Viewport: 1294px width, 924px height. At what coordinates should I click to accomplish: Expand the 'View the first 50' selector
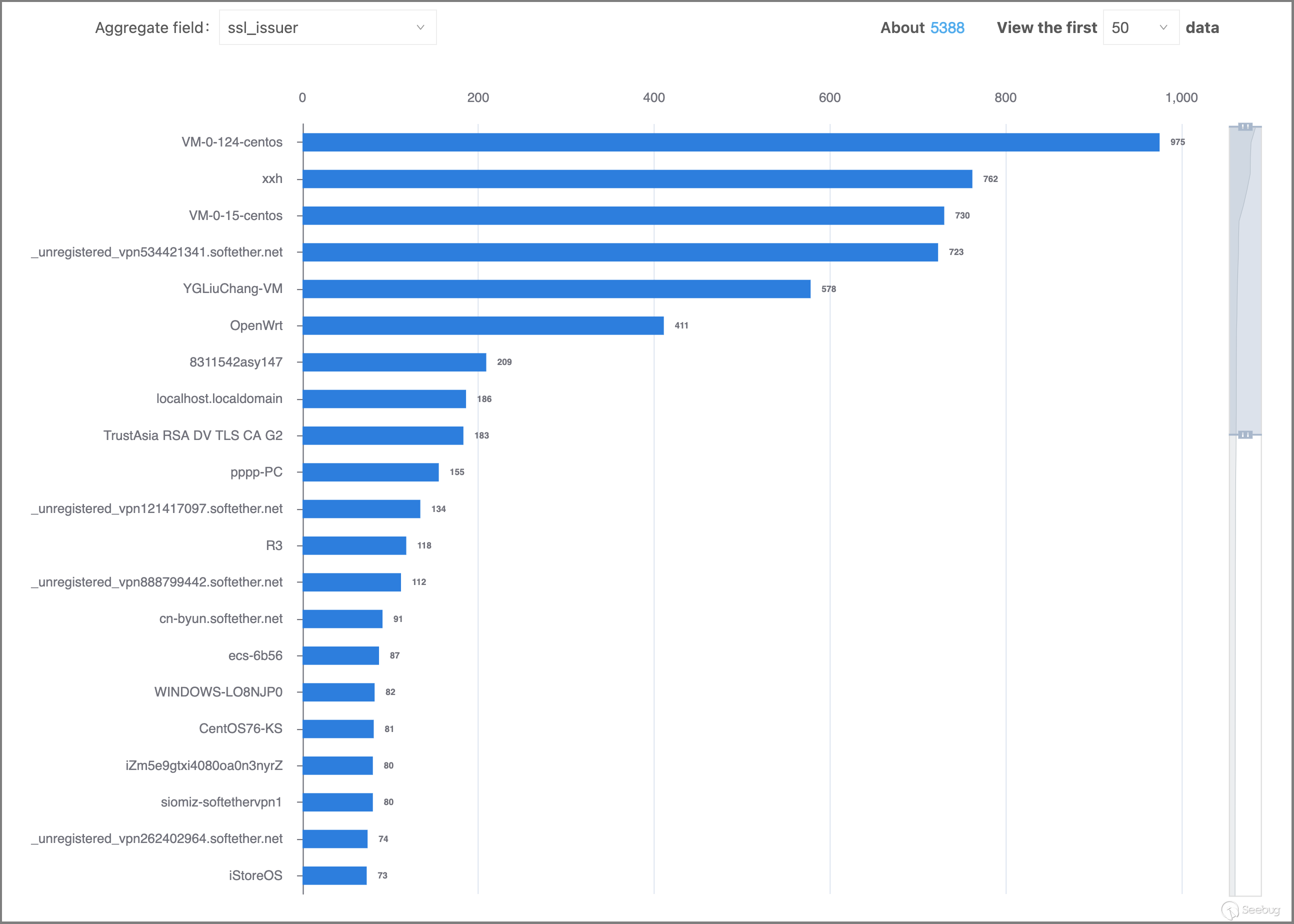click(1140, 27)
